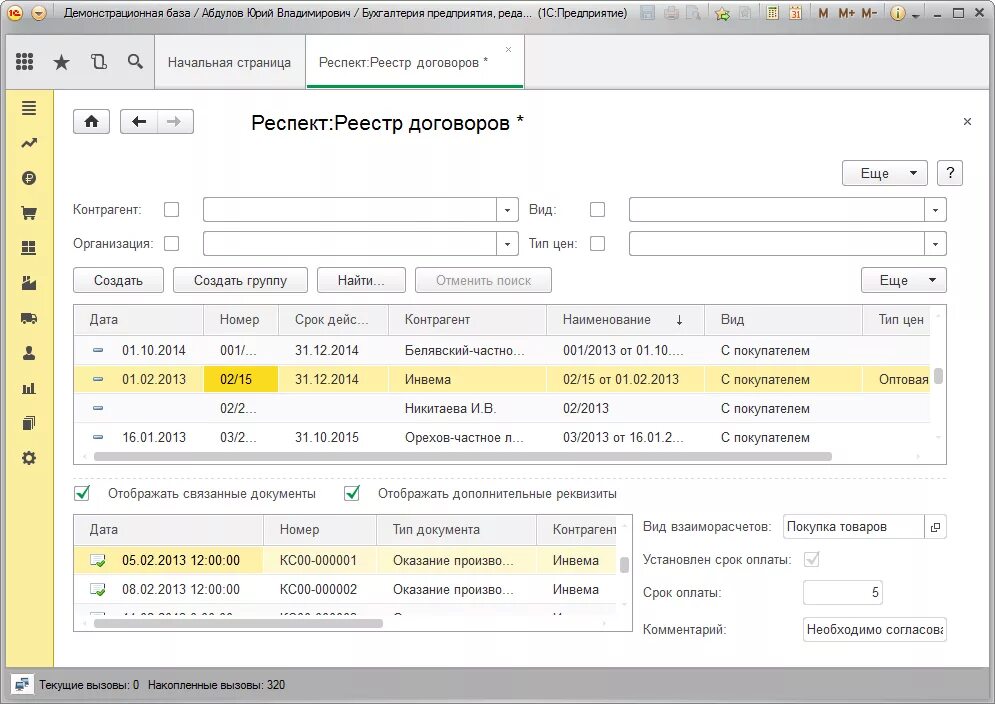Open calendar icon in title bar
Image resolution: width=995 pixels, height=704 pixels.
(795, 13)
